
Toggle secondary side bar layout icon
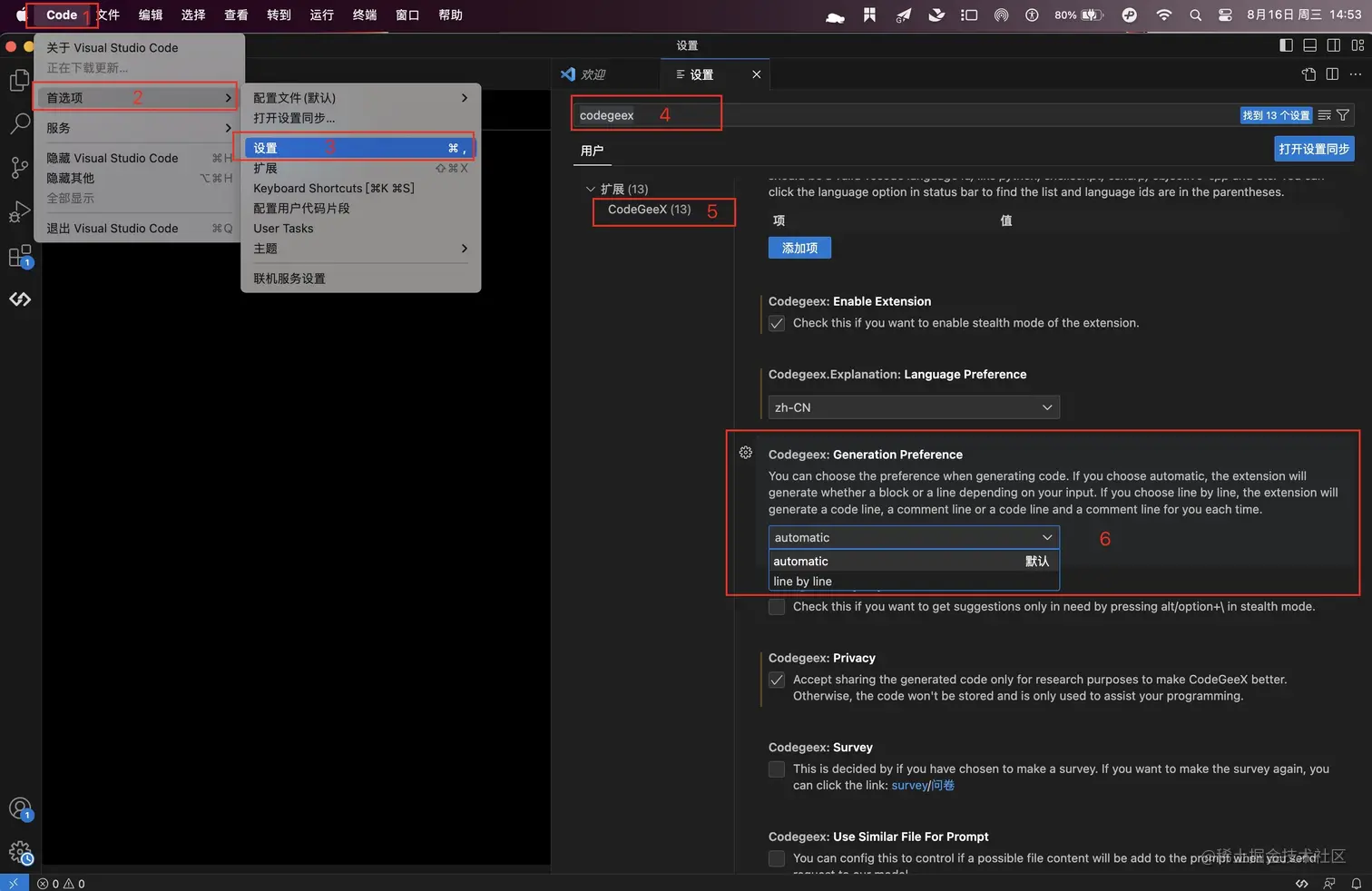click(x=1334, y=45)
